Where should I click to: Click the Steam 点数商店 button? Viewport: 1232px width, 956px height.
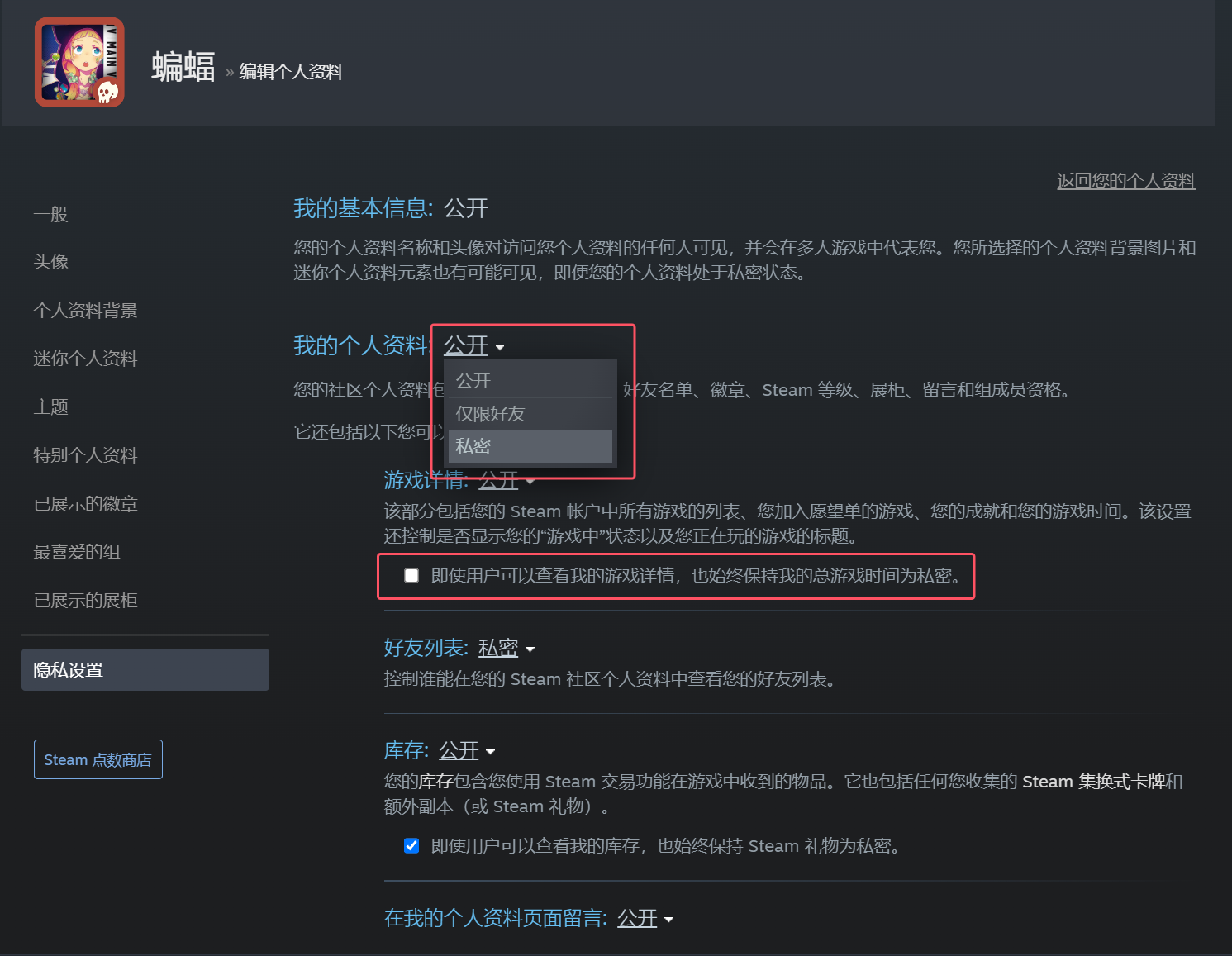[x=98, y=759]
